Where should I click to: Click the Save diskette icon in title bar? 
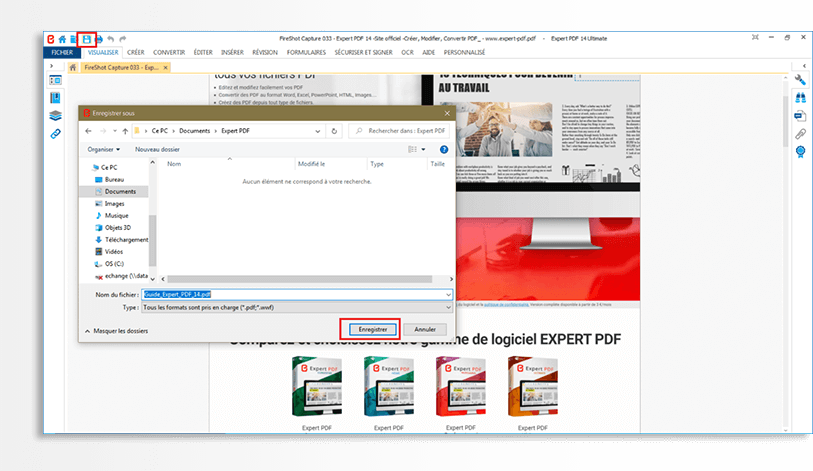[87, 39]
